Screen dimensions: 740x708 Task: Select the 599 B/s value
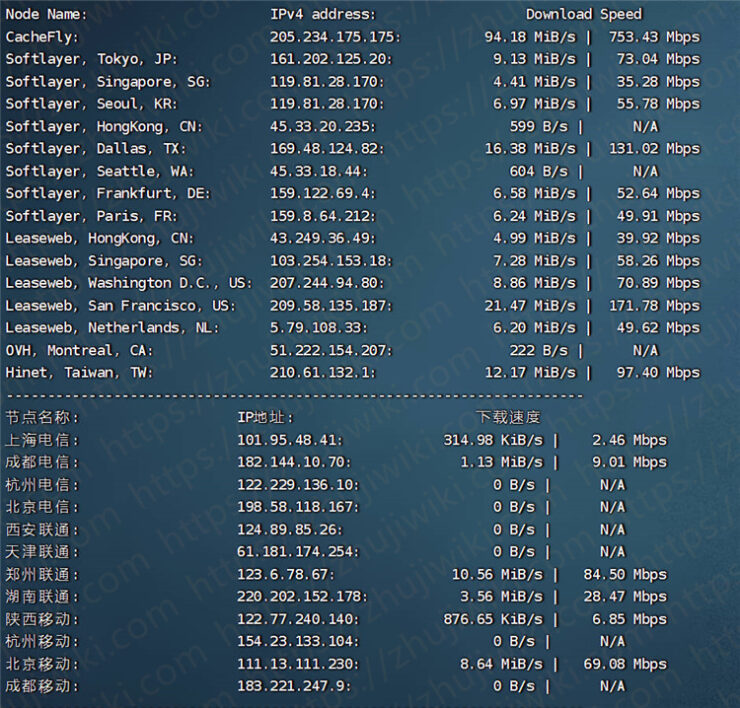tap(538, 126)
